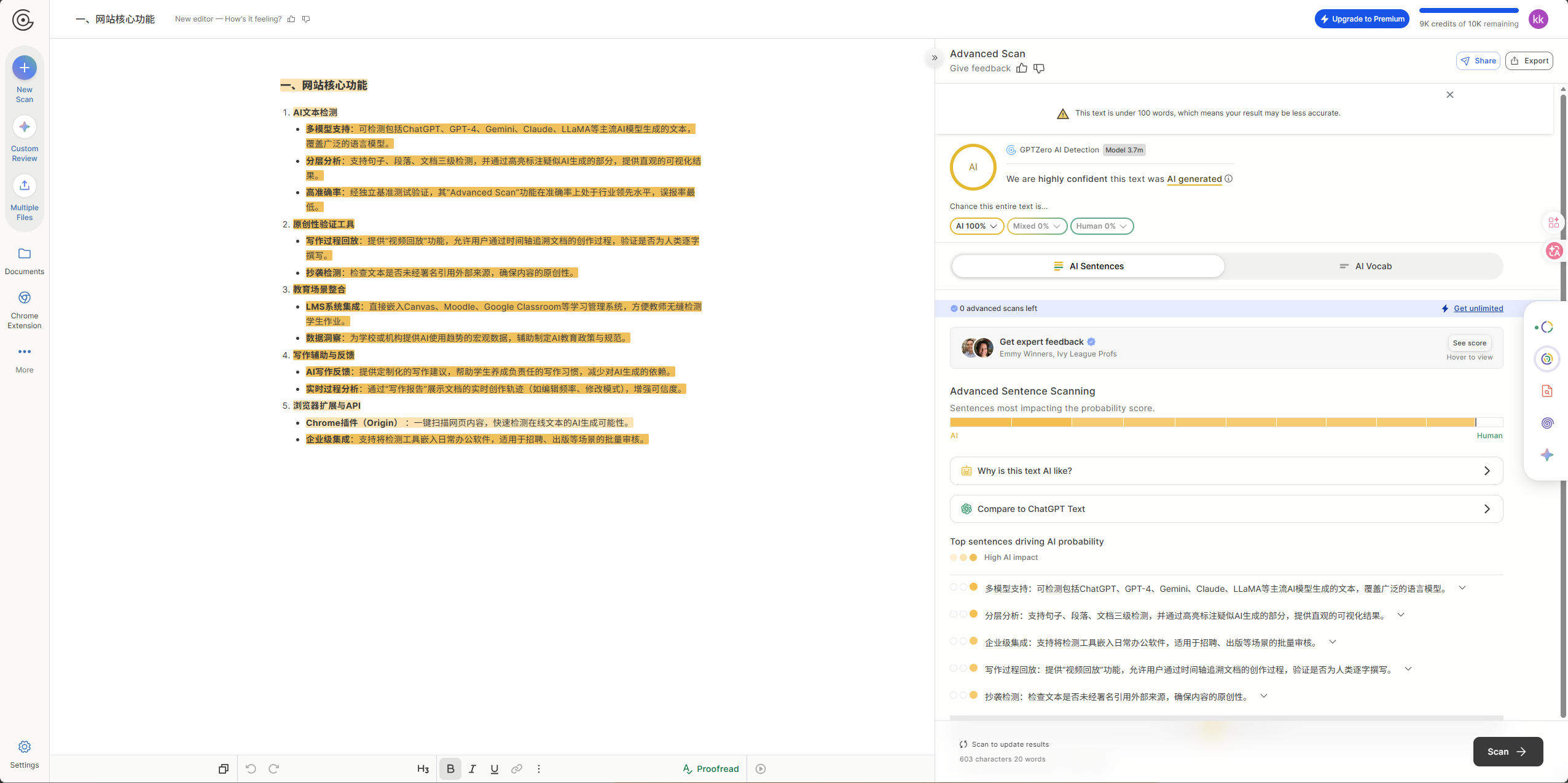Viewport: 1568px width, 783px height.
Task: Click the info icon beside AI generated
Action: pos(1229,179)
